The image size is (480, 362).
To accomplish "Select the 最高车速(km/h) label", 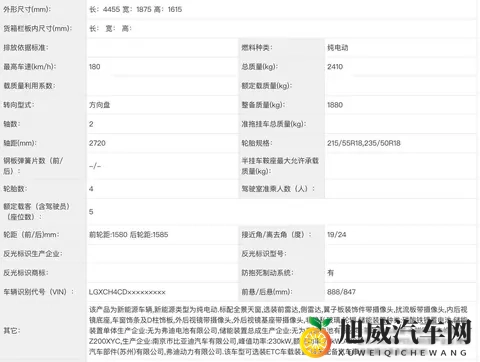I will click(30, 67).
